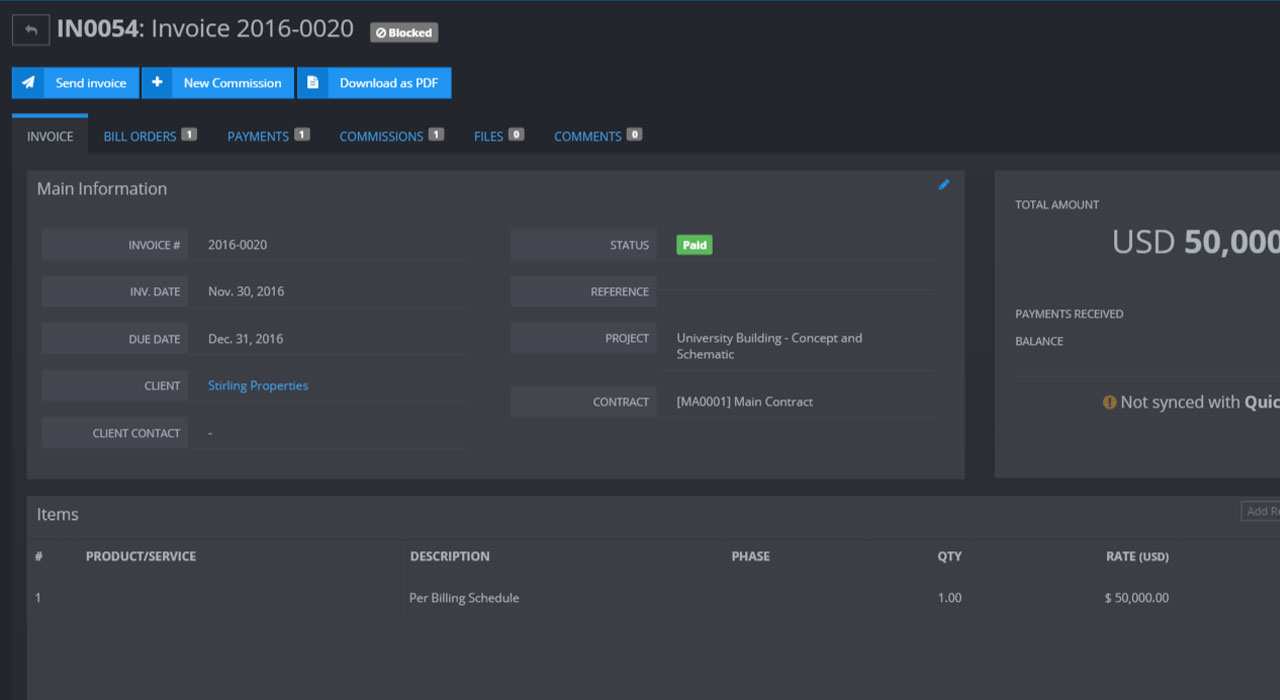Click the PRODUCT/SERVICE column header
This screenshot has width=1280, height=700.
[141, 556]
